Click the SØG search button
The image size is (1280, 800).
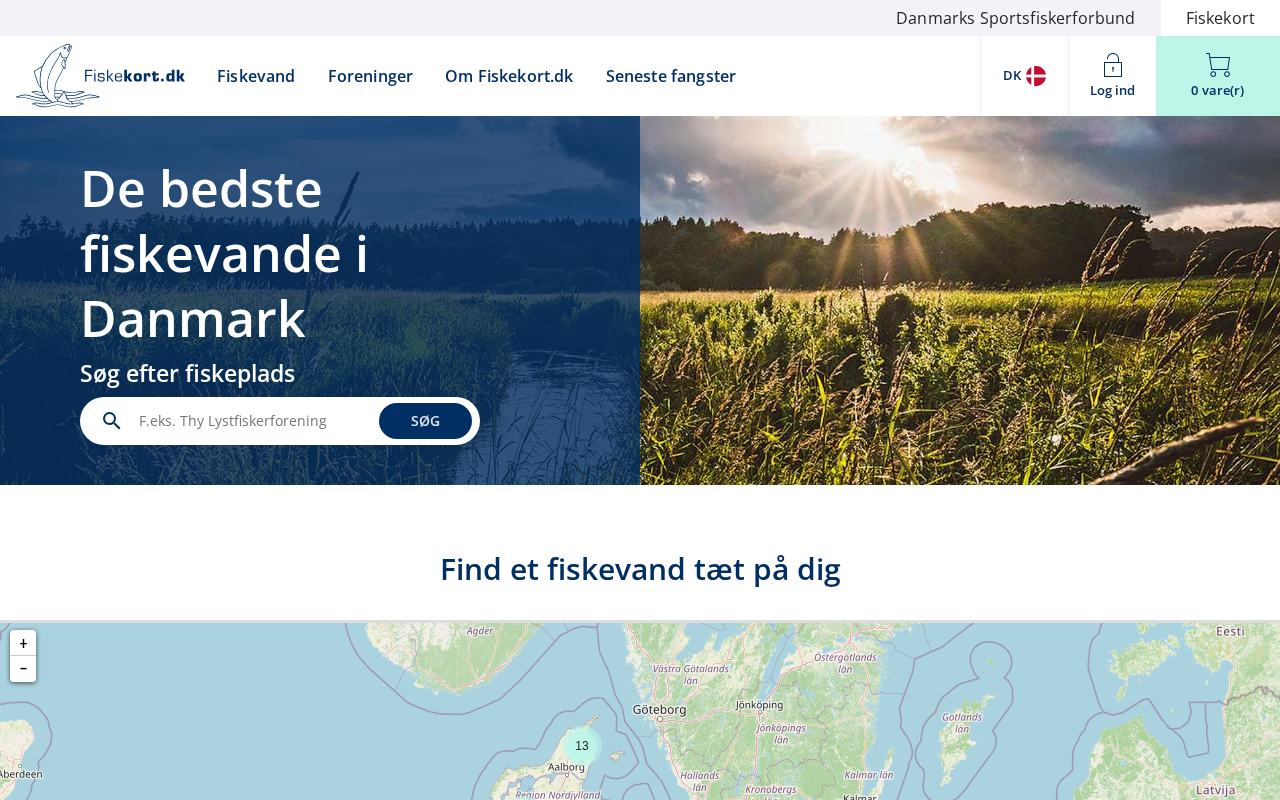(425, 421)
